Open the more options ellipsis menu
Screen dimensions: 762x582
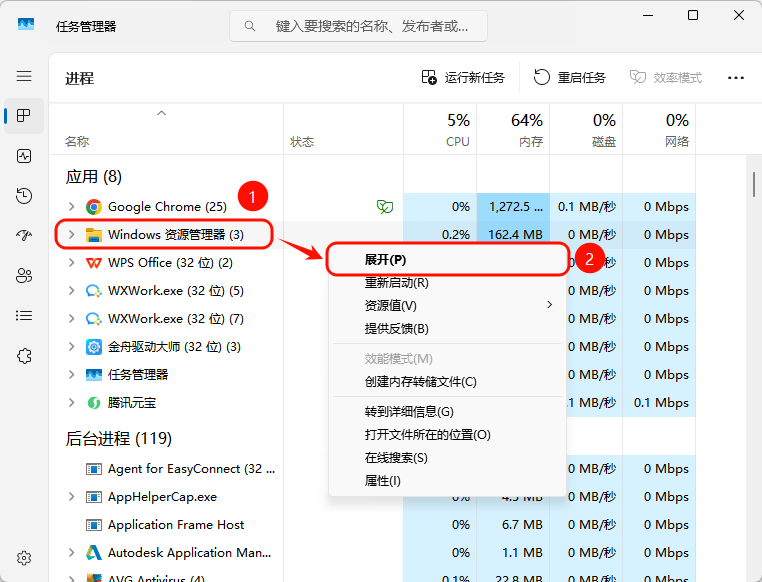(736, 78)
